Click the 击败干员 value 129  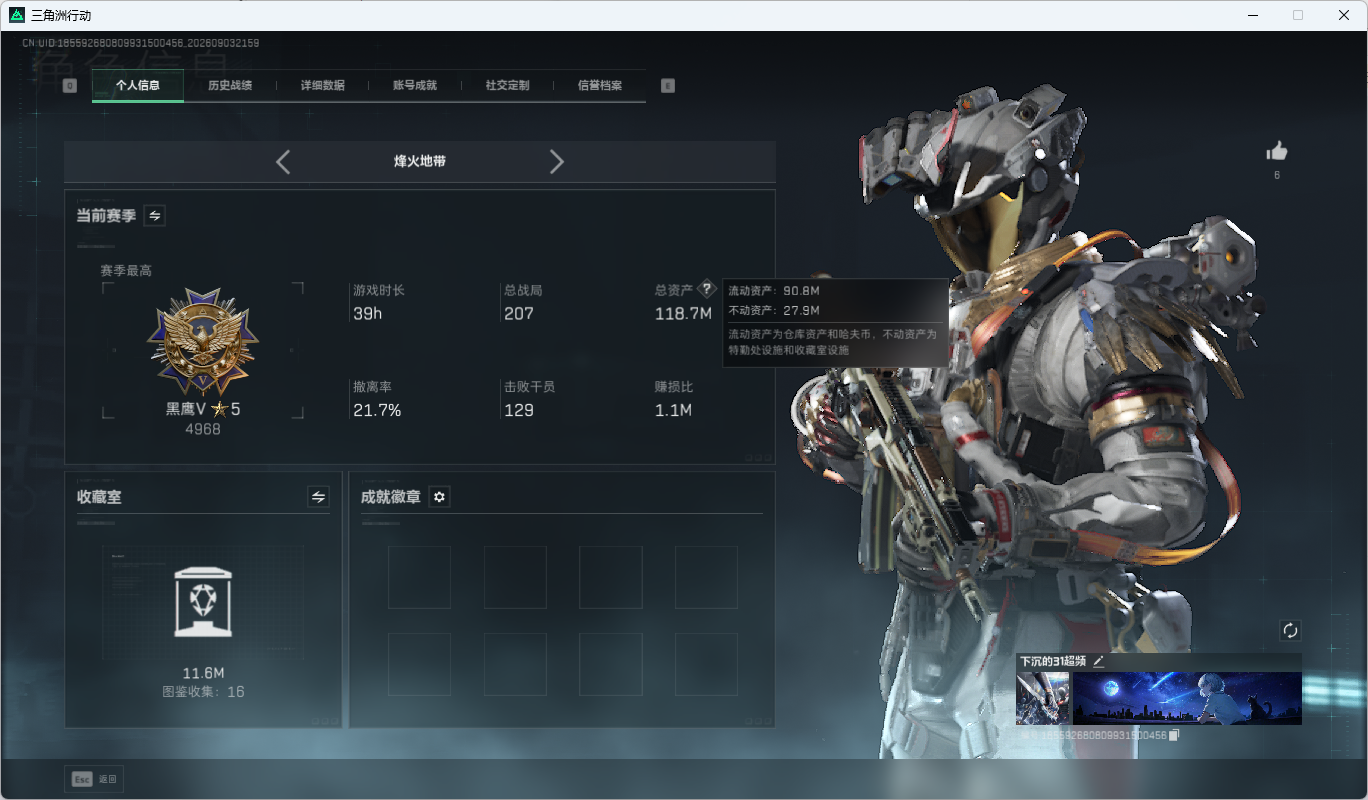(519, 410)
